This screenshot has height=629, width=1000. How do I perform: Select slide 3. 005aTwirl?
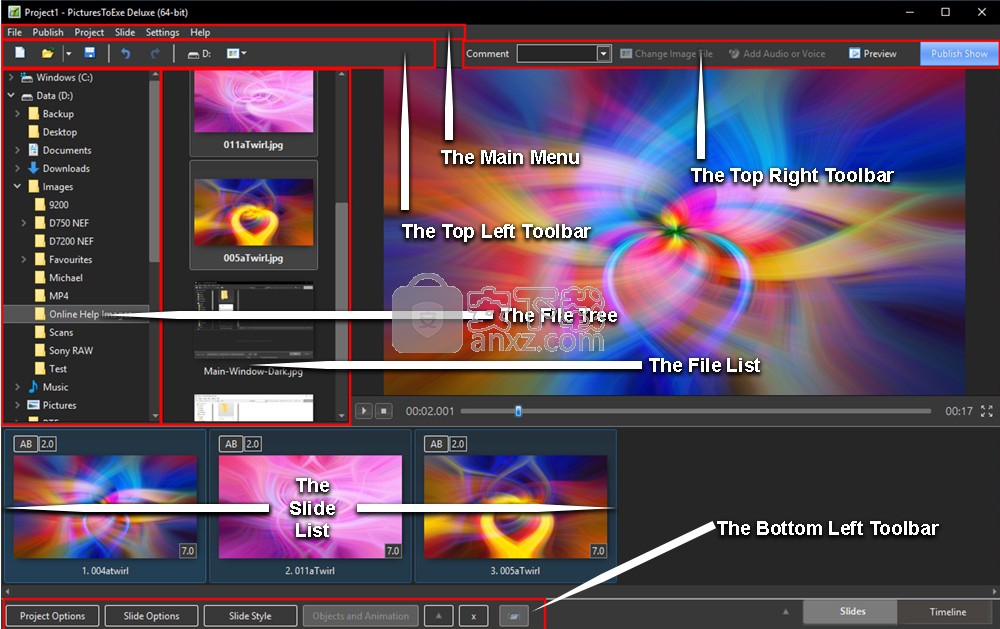[x=515, y=507]
